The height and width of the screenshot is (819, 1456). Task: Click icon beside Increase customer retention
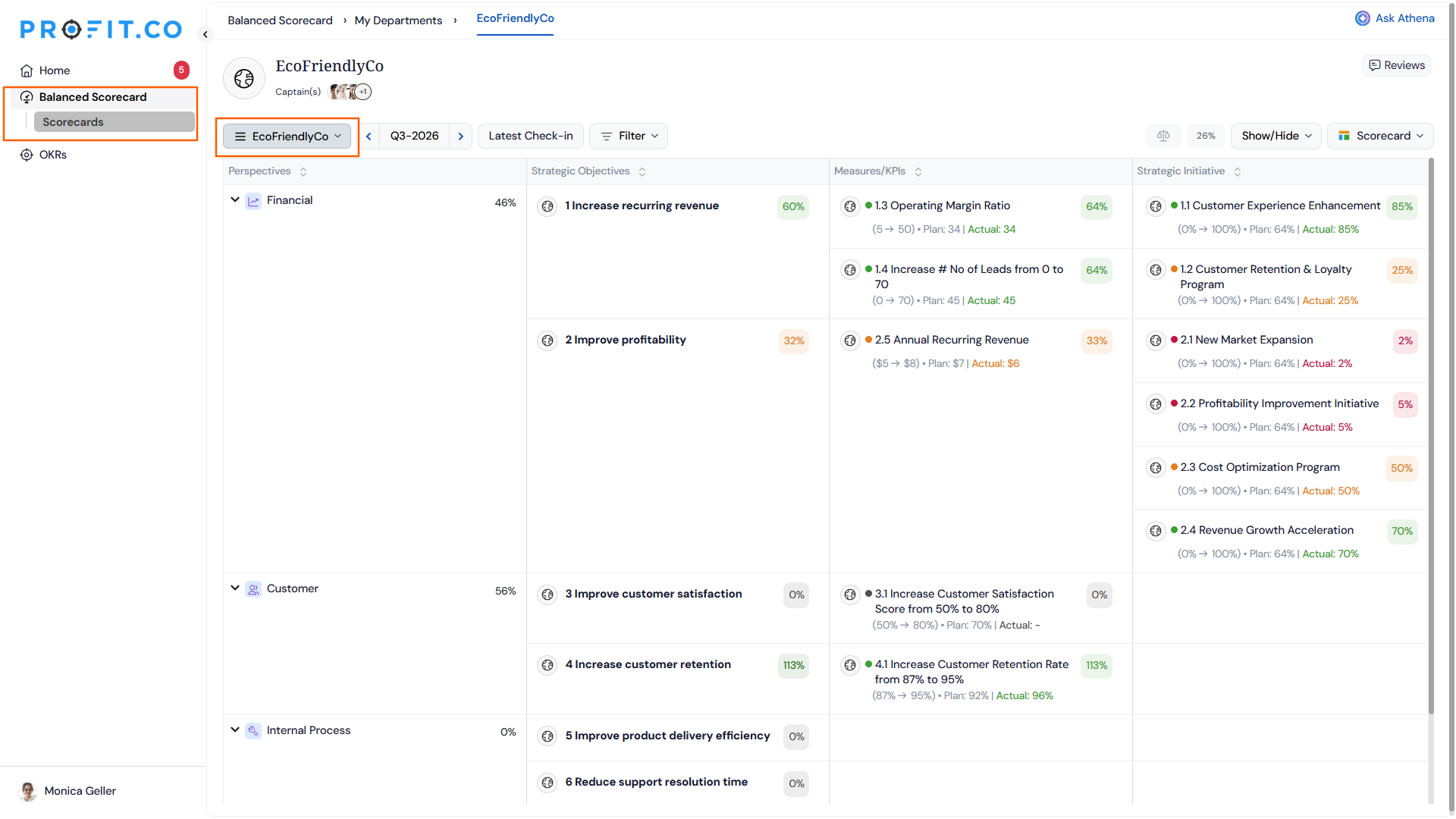[x=548, y=665]
